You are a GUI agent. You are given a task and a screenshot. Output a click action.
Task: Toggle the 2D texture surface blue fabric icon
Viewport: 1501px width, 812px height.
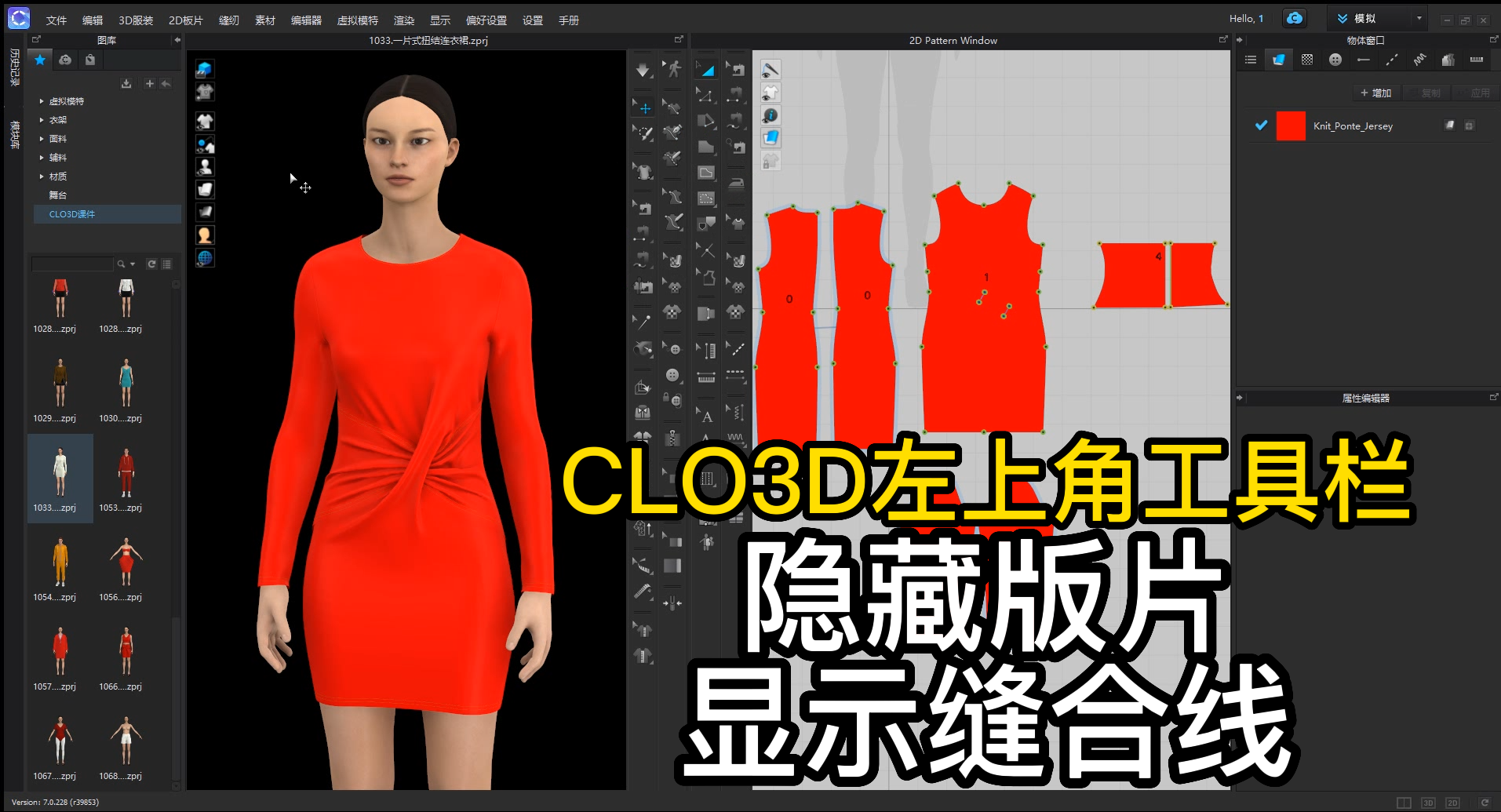771,138
